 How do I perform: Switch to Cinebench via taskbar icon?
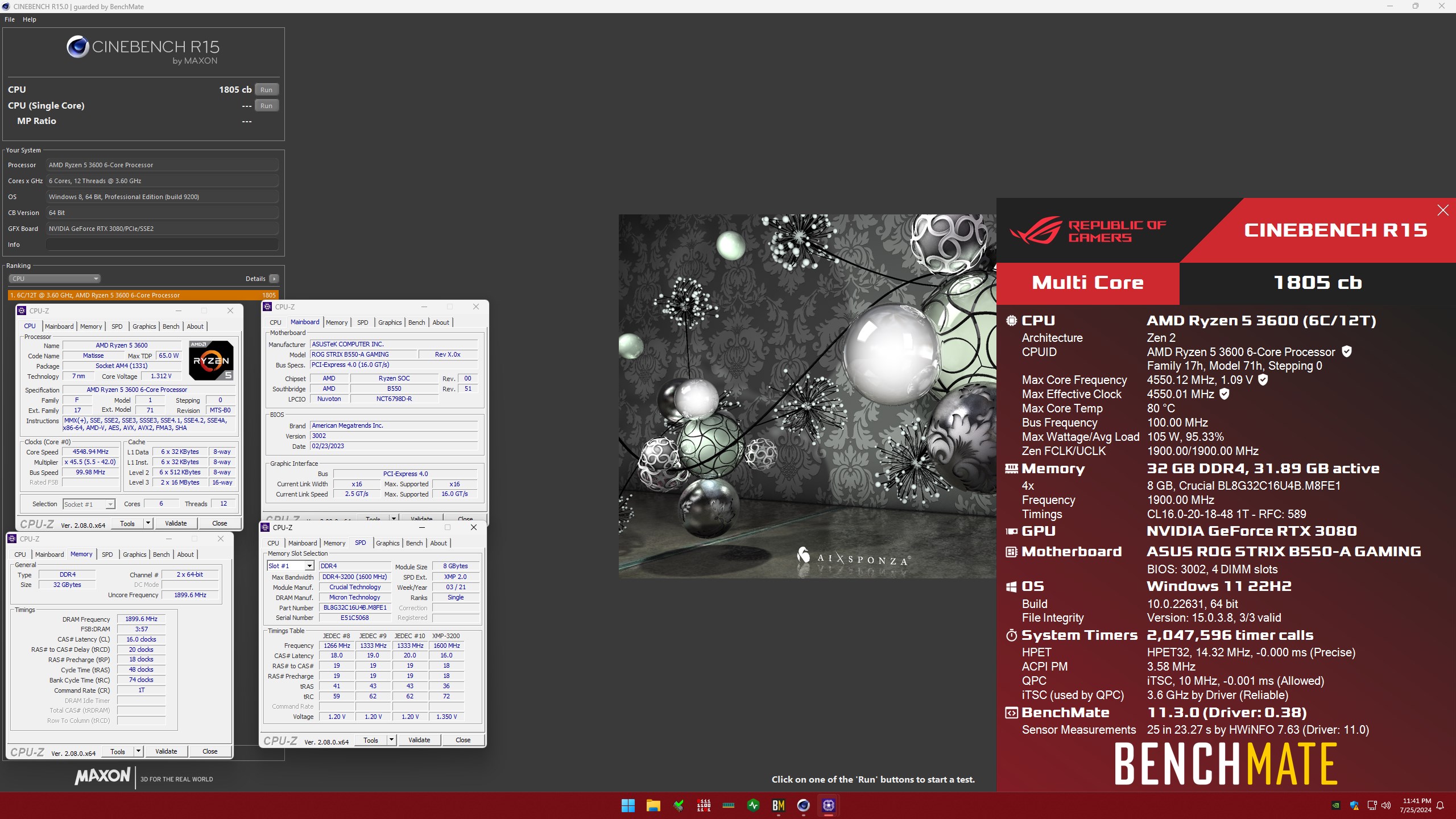[804, 805]
